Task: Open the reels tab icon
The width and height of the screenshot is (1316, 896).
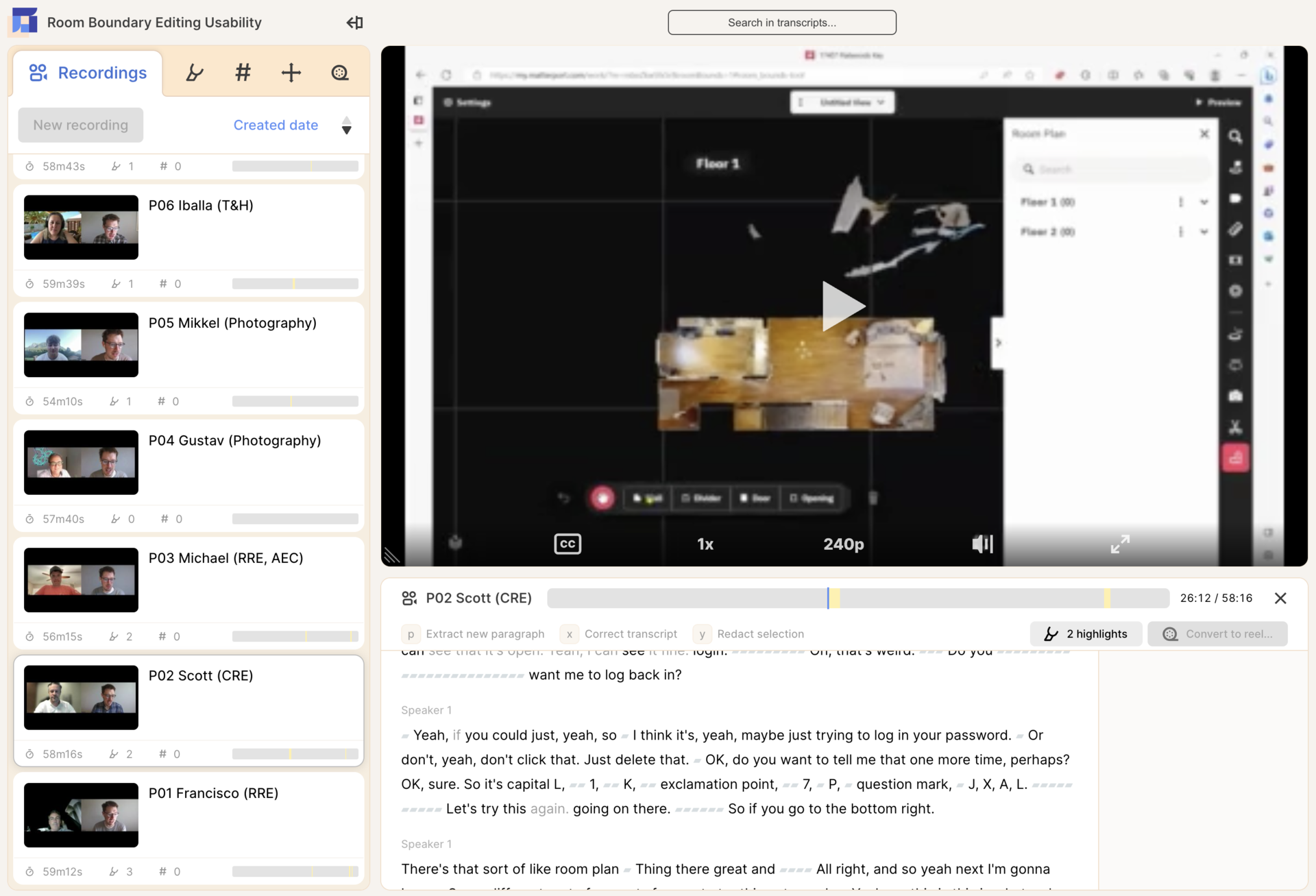Action: click(339, 73)
